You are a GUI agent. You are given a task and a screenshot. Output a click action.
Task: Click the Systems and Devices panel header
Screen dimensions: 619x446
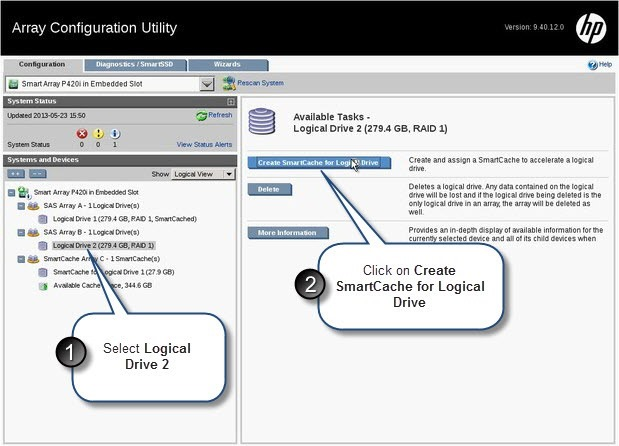(x=120, y=160)
